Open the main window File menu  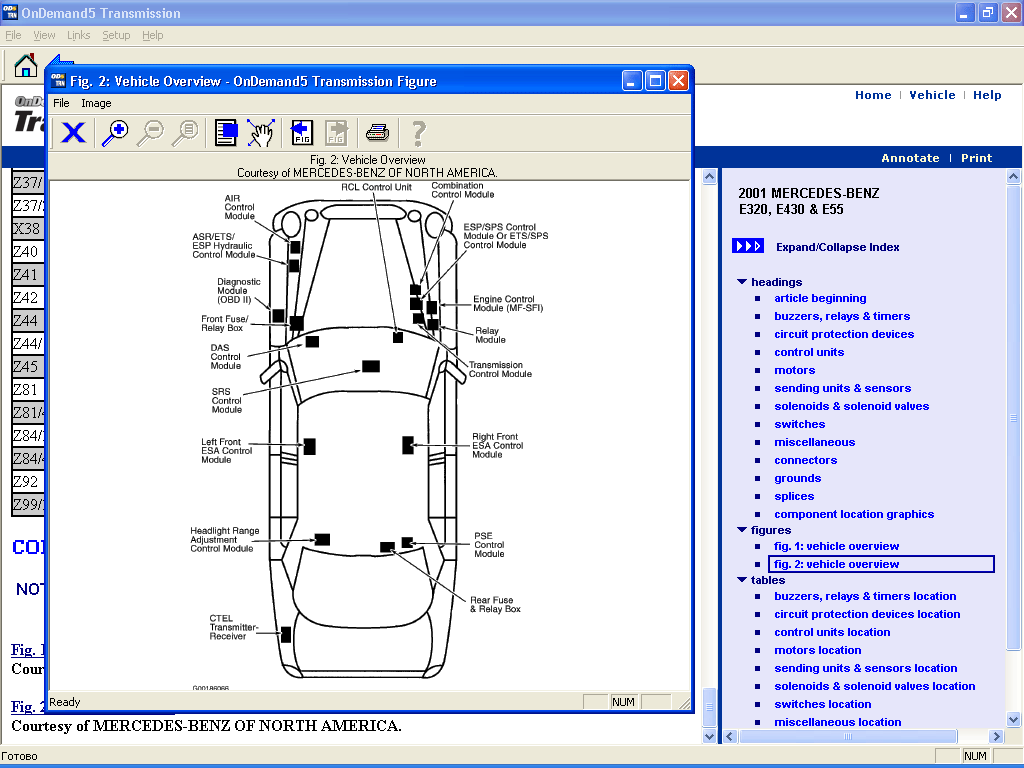pyautogui.click(x=13, y=35)
